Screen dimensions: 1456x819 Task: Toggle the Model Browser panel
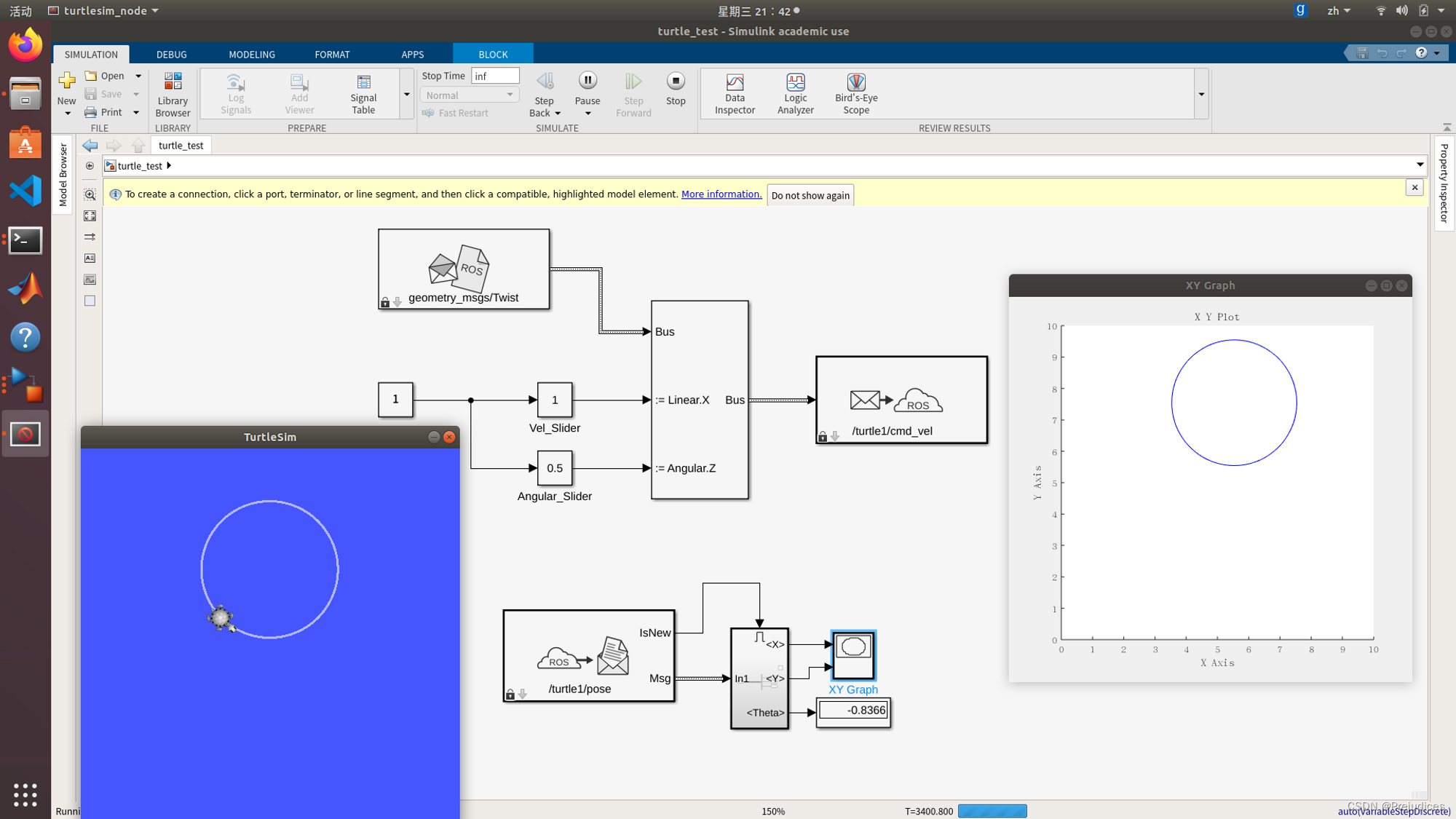click(63, 175)
